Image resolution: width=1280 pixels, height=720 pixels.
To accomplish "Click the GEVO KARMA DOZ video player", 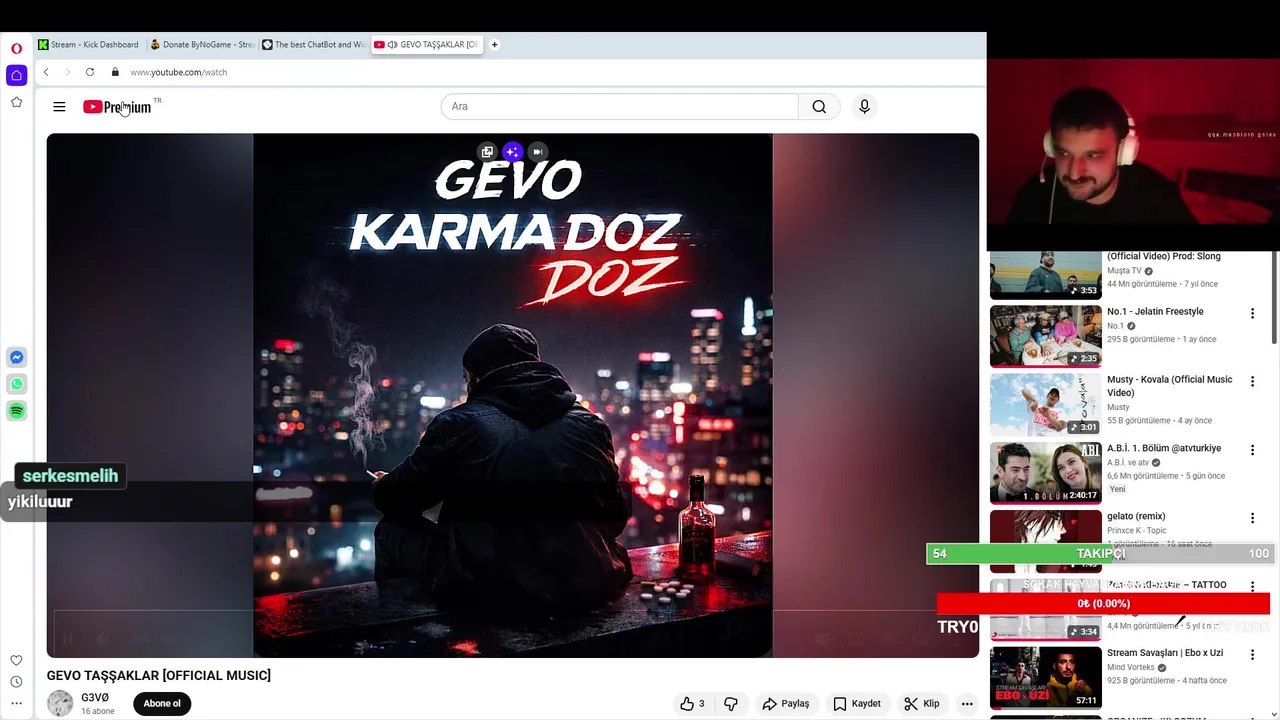I will pyautogui.click(x=512, y=395).
